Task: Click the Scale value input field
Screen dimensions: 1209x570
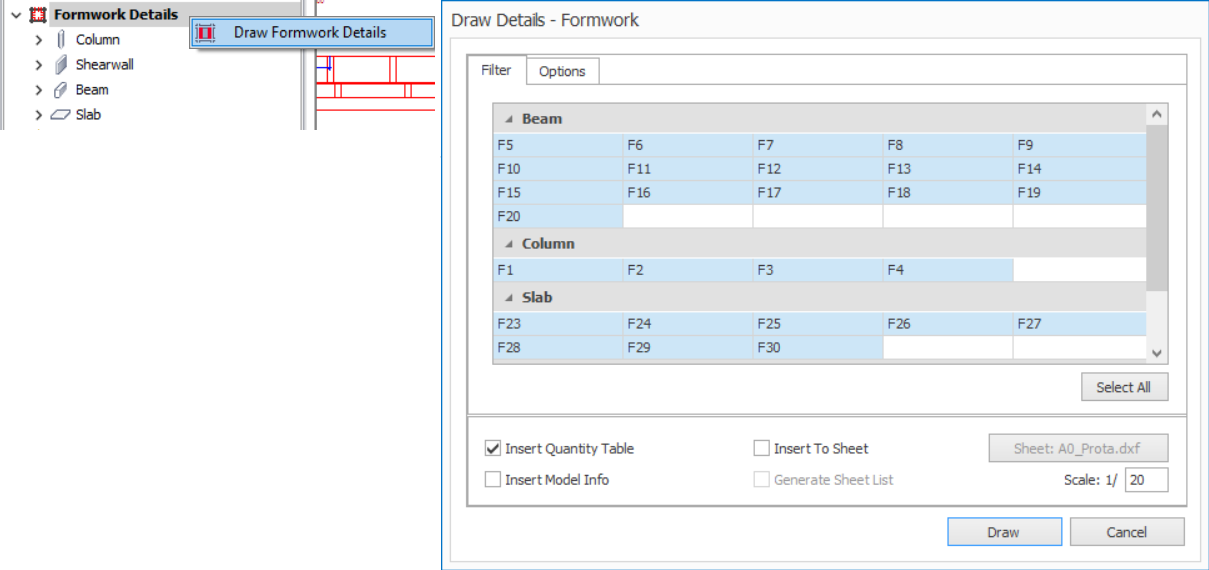Action: coord(1146,480)
